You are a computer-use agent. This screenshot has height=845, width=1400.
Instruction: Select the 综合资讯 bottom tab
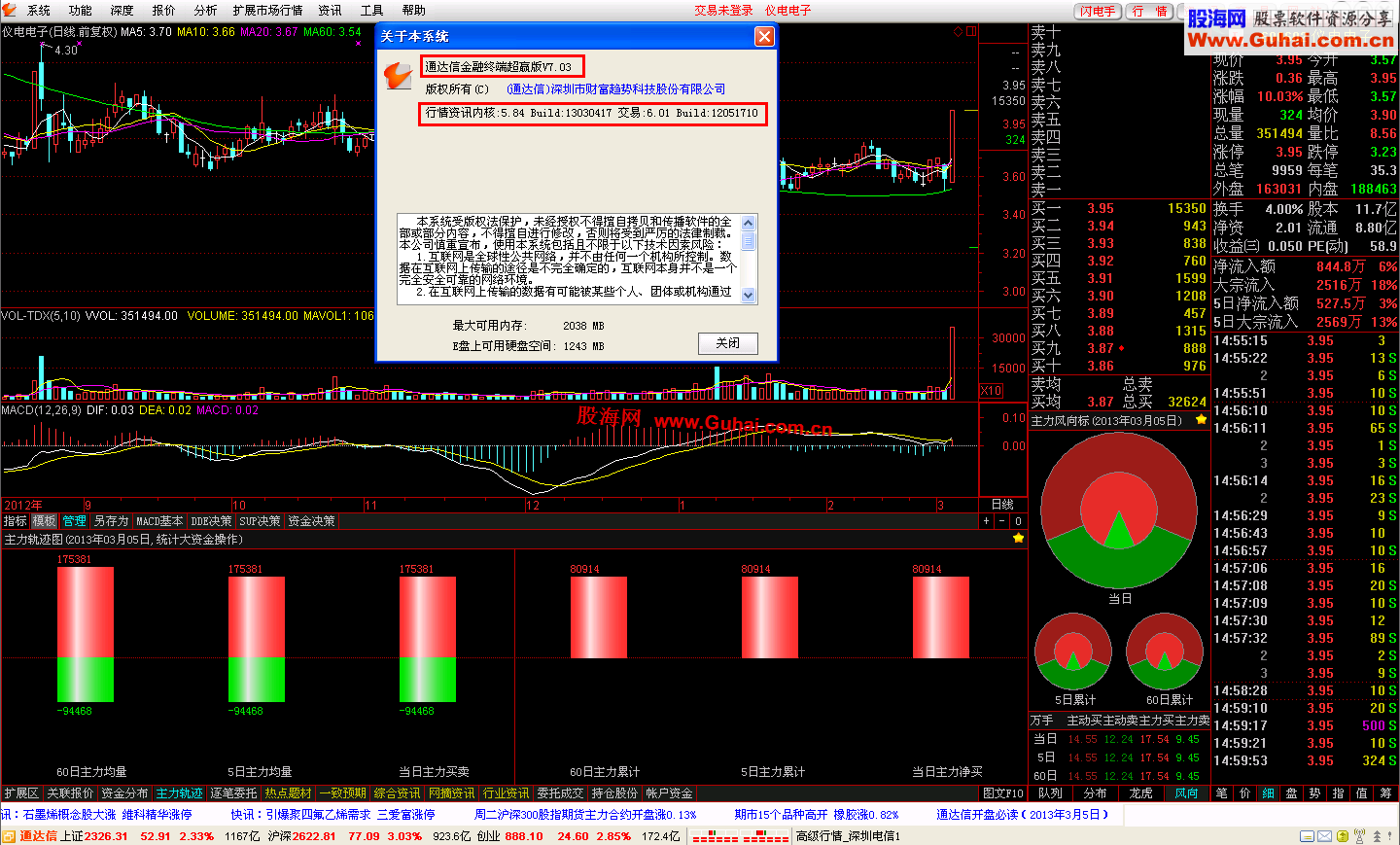397,793
